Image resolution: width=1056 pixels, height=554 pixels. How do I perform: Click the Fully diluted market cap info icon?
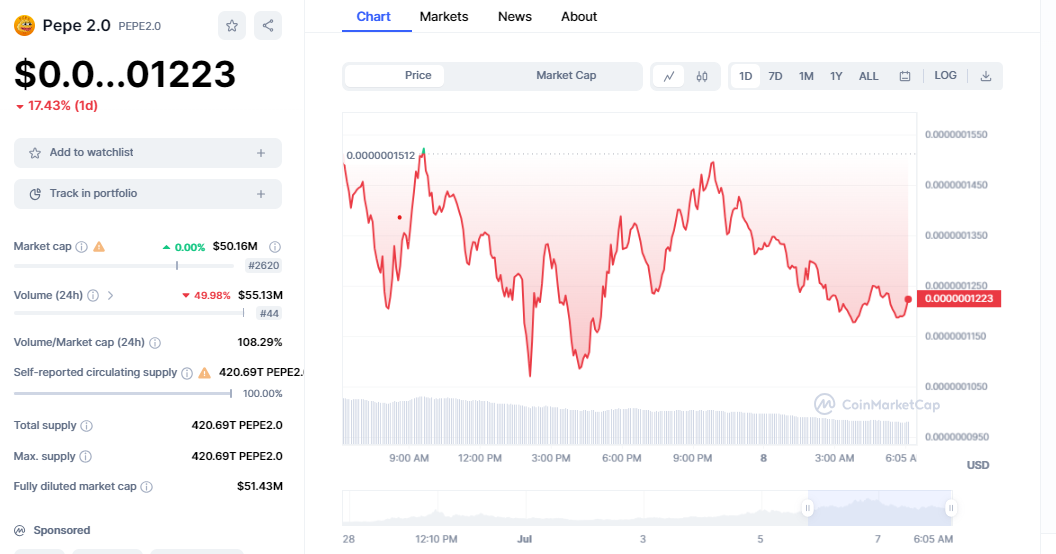[146, 487]
